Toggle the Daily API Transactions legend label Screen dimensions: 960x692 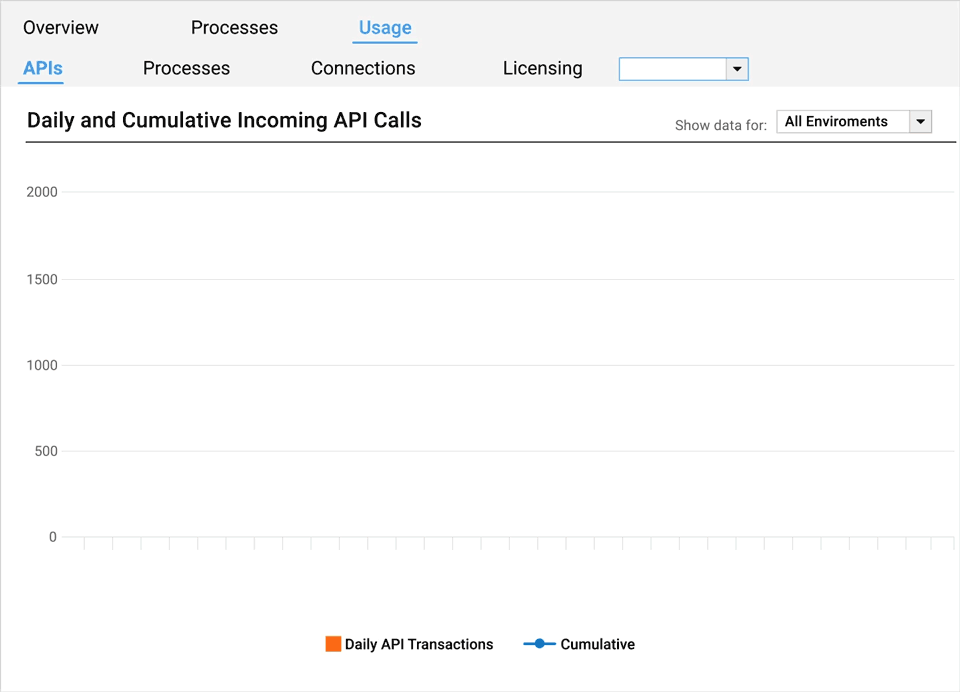(419, 645)
